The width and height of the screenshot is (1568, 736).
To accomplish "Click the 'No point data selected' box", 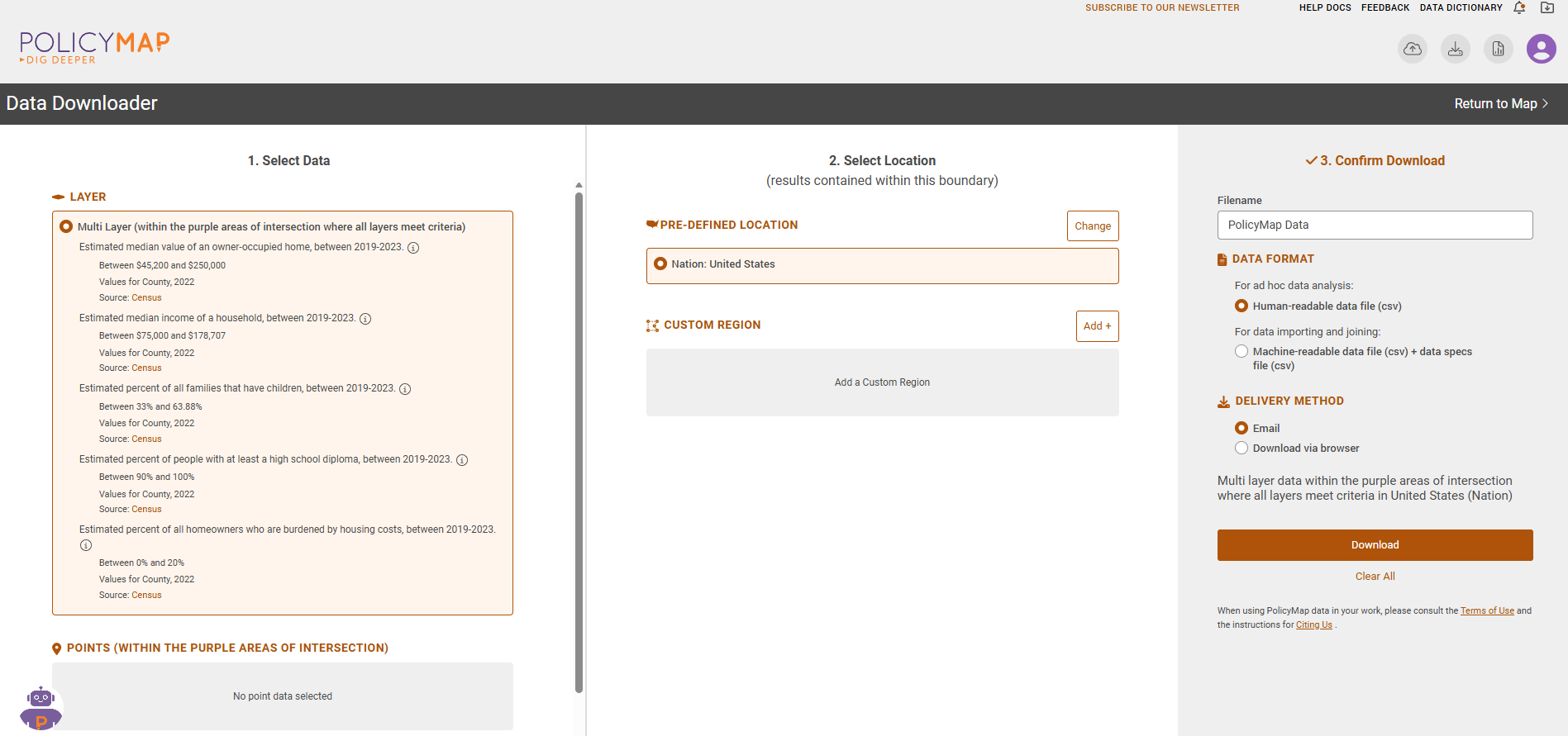I will 283,696.
